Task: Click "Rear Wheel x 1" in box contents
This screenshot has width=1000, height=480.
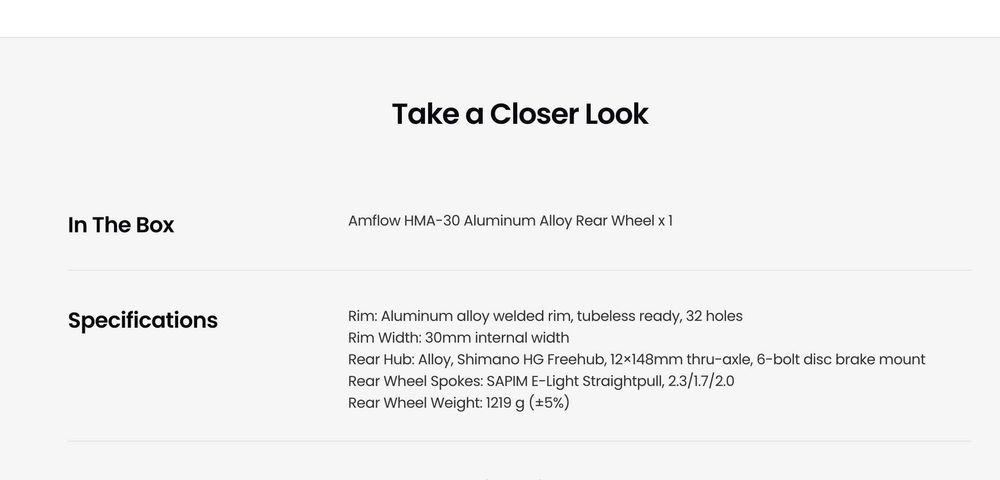Action: coord(624,220)
